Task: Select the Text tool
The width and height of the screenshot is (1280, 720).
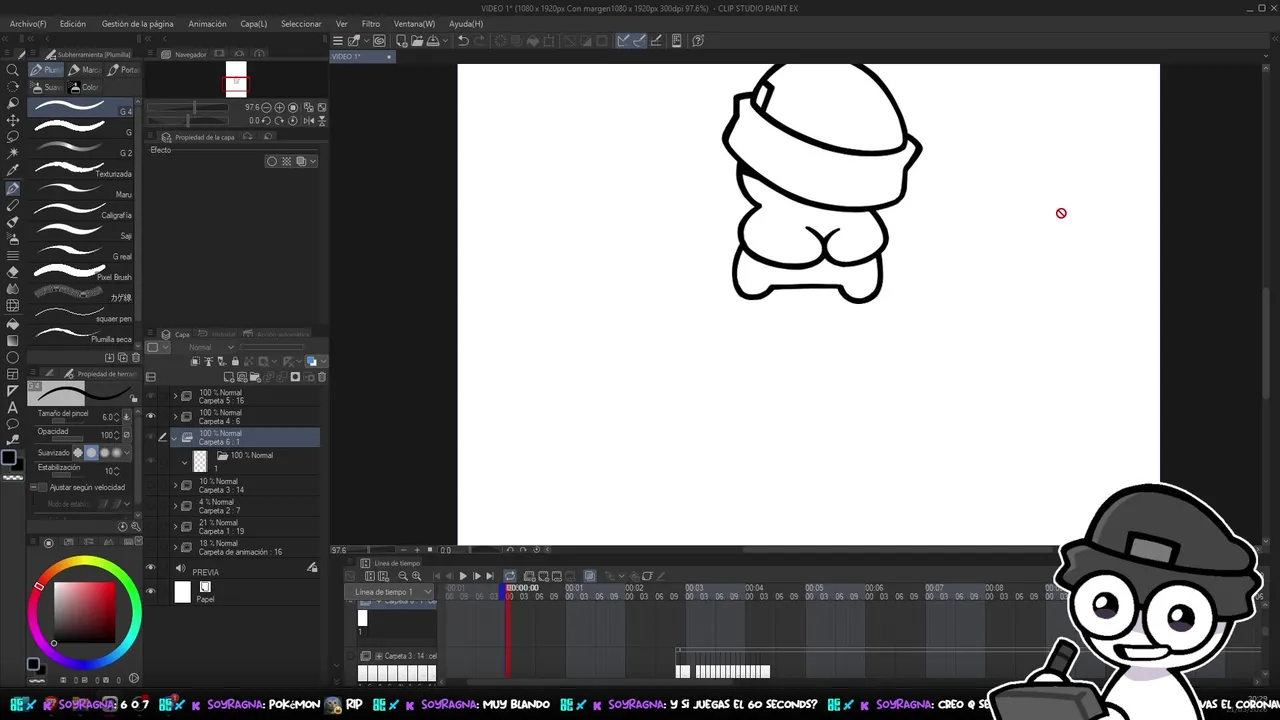Action: click(x=13, y=407)
